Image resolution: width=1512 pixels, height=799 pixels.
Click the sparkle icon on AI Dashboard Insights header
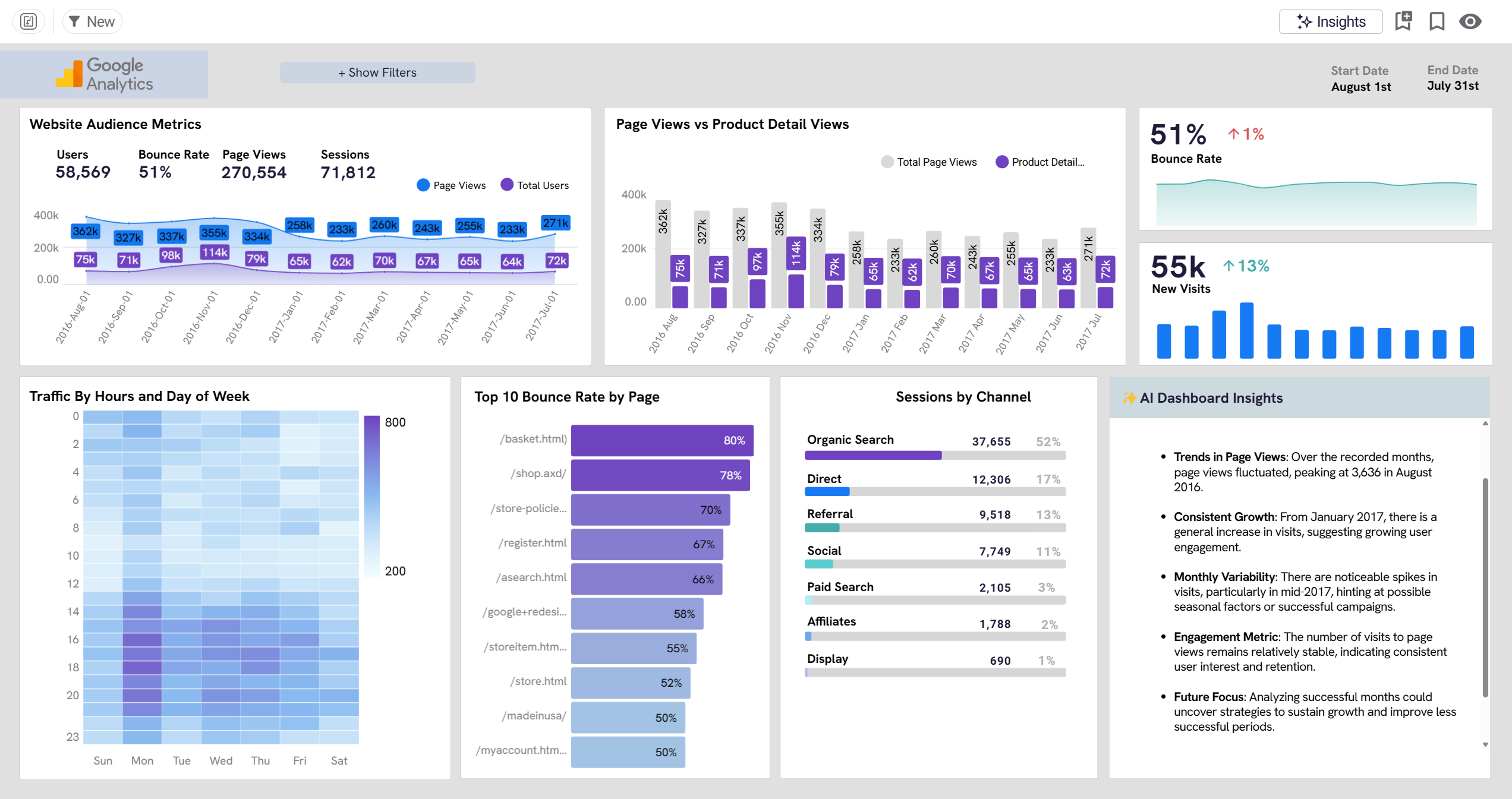[x=1129, y=397]
